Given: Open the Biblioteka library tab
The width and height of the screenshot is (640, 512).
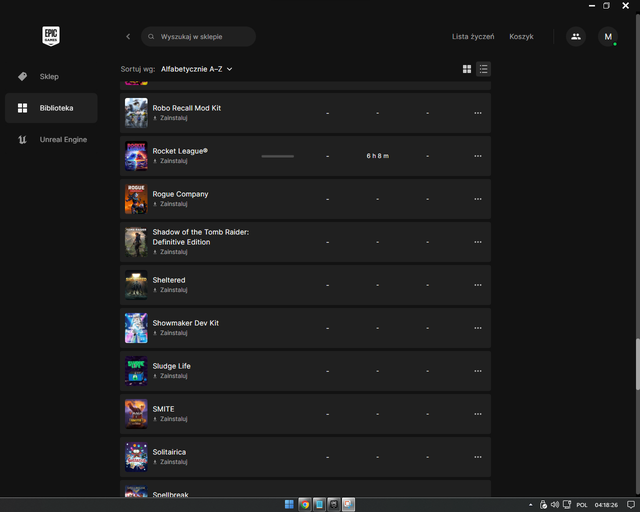Looking at the screenshot, I should pyautogui.click(x=51, y=108).
